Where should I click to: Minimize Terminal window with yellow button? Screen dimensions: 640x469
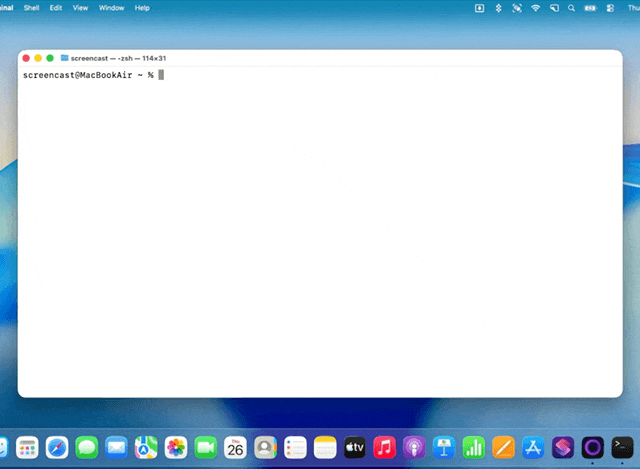point(38,58)
